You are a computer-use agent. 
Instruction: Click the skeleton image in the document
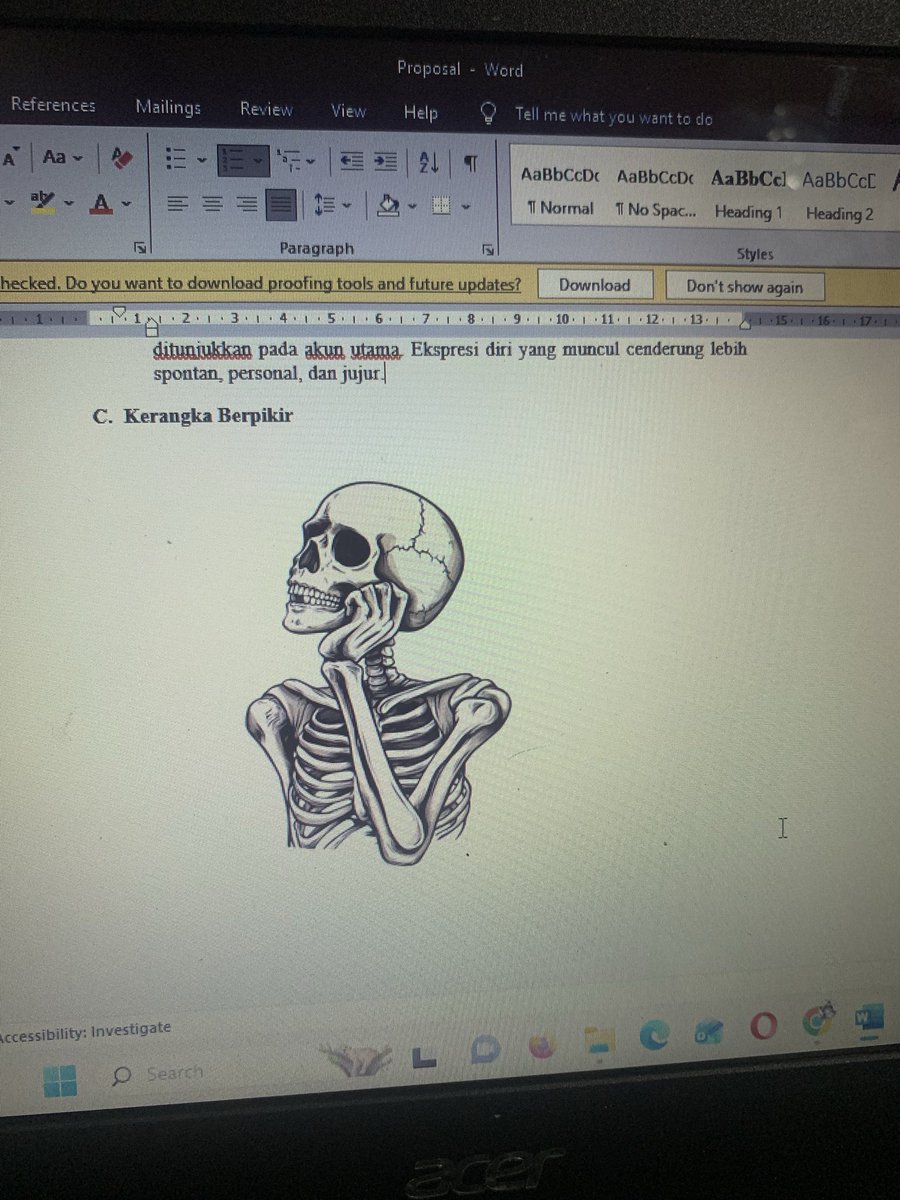tap(379, 672)
